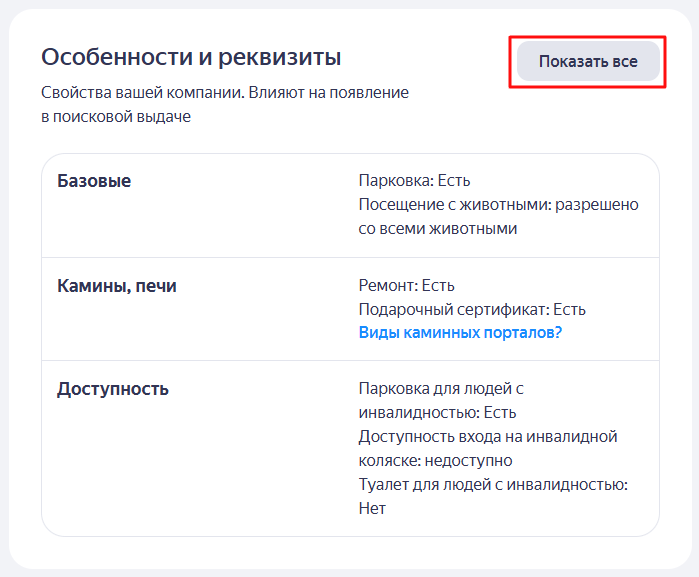
Task: Click the 'Парковка: Есть' property in Базовые
Action: [x=414, y=181]
